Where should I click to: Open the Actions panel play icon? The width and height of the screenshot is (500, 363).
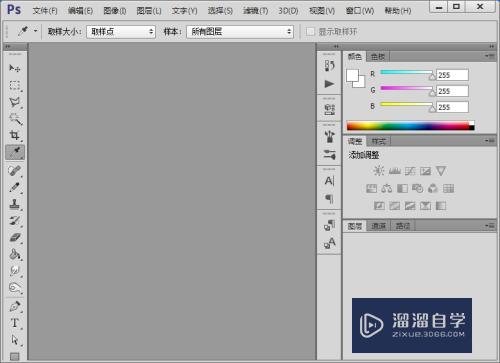329,84
